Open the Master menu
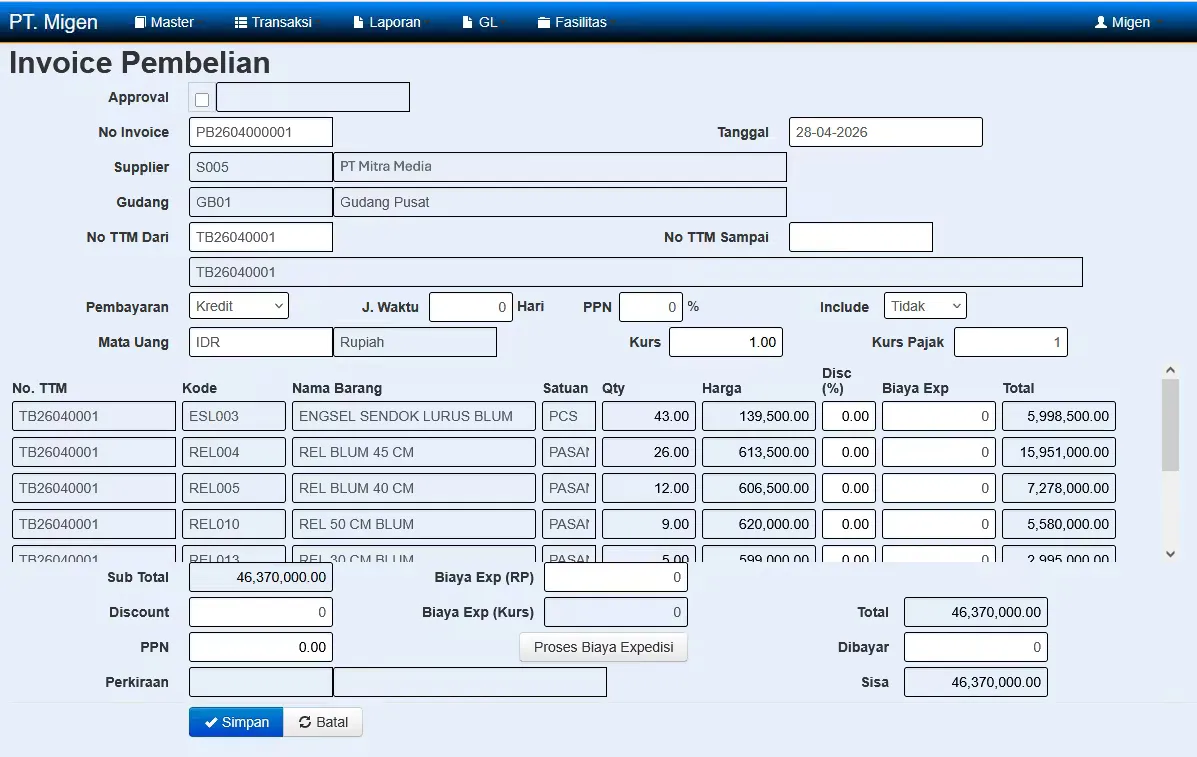 pos(164,22)
